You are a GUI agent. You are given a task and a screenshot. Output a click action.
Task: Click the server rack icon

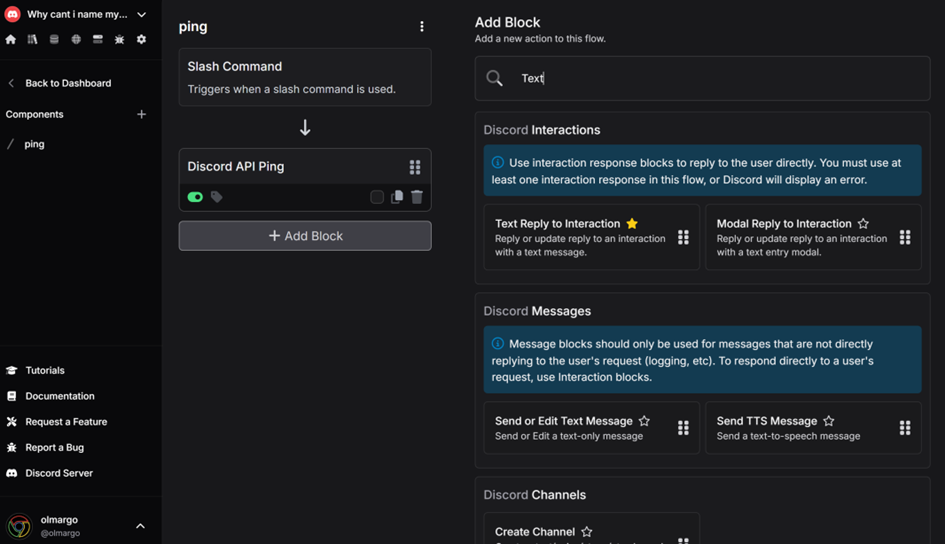tap(98, 39)
